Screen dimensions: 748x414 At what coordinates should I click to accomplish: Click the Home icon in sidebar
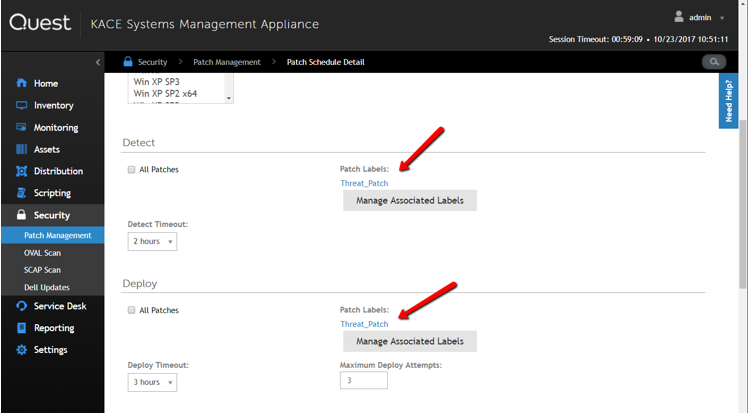pyautogui.click(x=22, y=83)
